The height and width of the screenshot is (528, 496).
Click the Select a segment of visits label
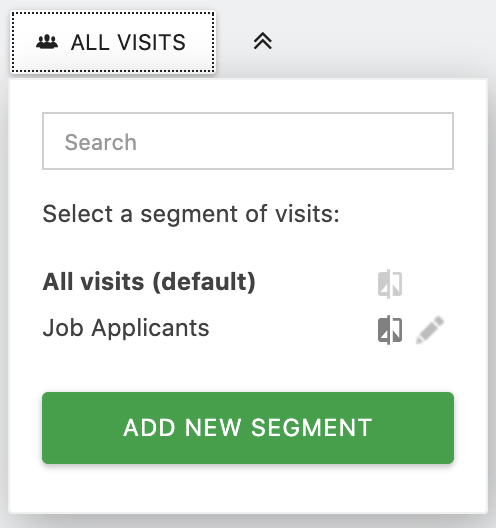(191, 214)
